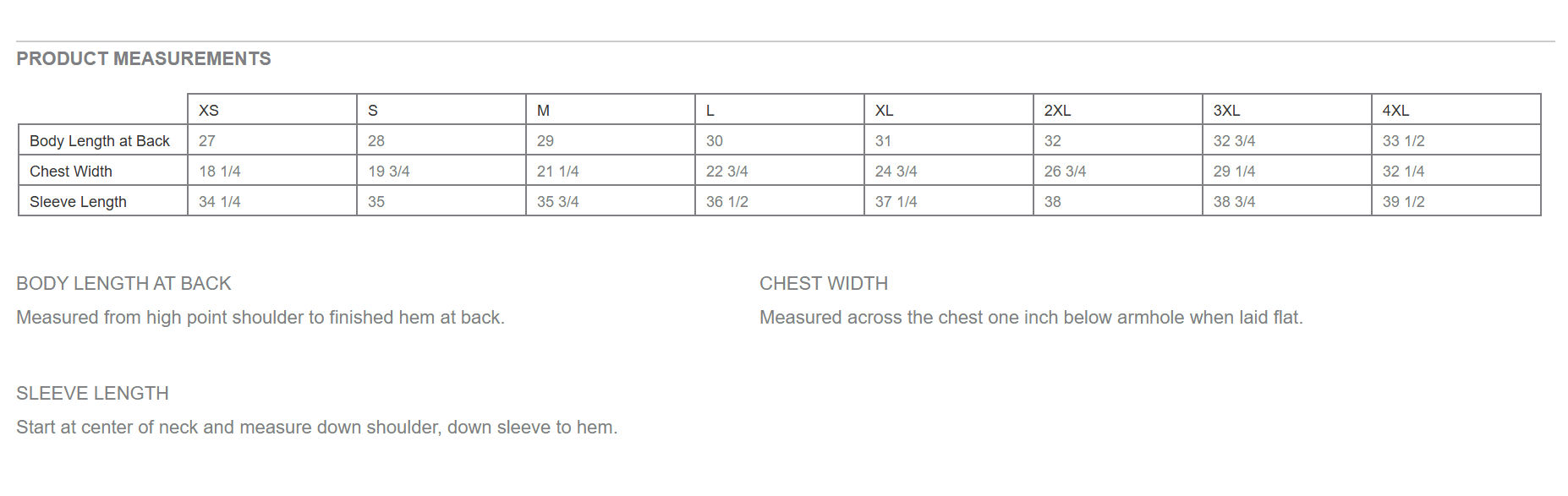The height and width of the screenshot is (496, 1568).
Task: Click the Chest Width row label
Action: point(103,171)
